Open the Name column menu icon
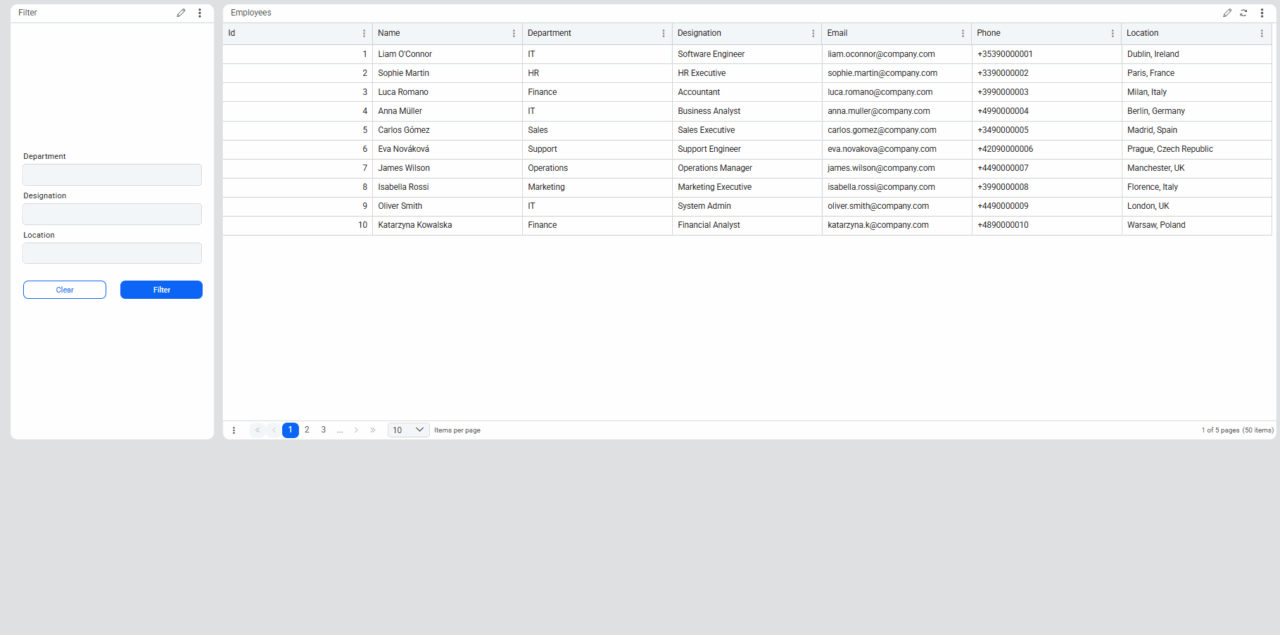Screen dimensions: 1280x635 [x=514, y=33]
